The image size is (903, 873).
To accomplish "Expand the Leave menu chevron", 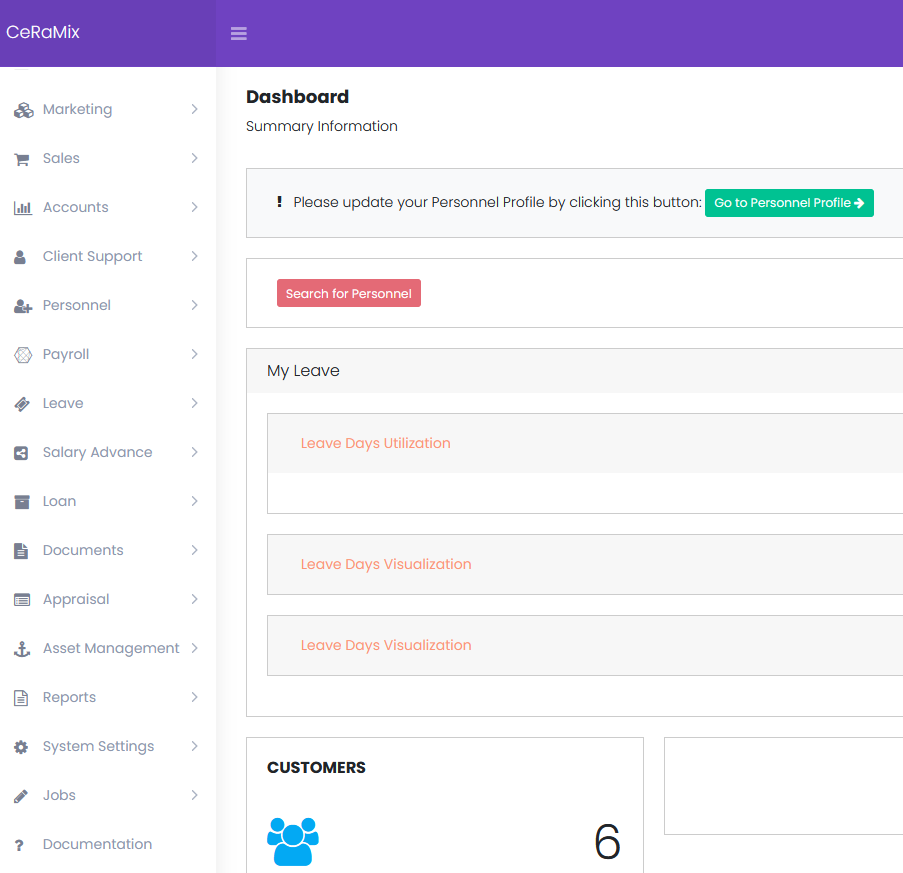I will point(195,403).
